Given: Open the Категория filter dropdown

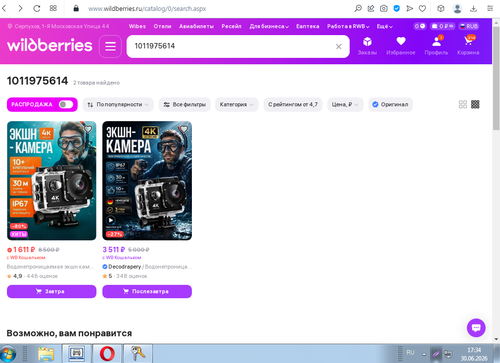Looking at the screenshot, I should coord(236,104).
